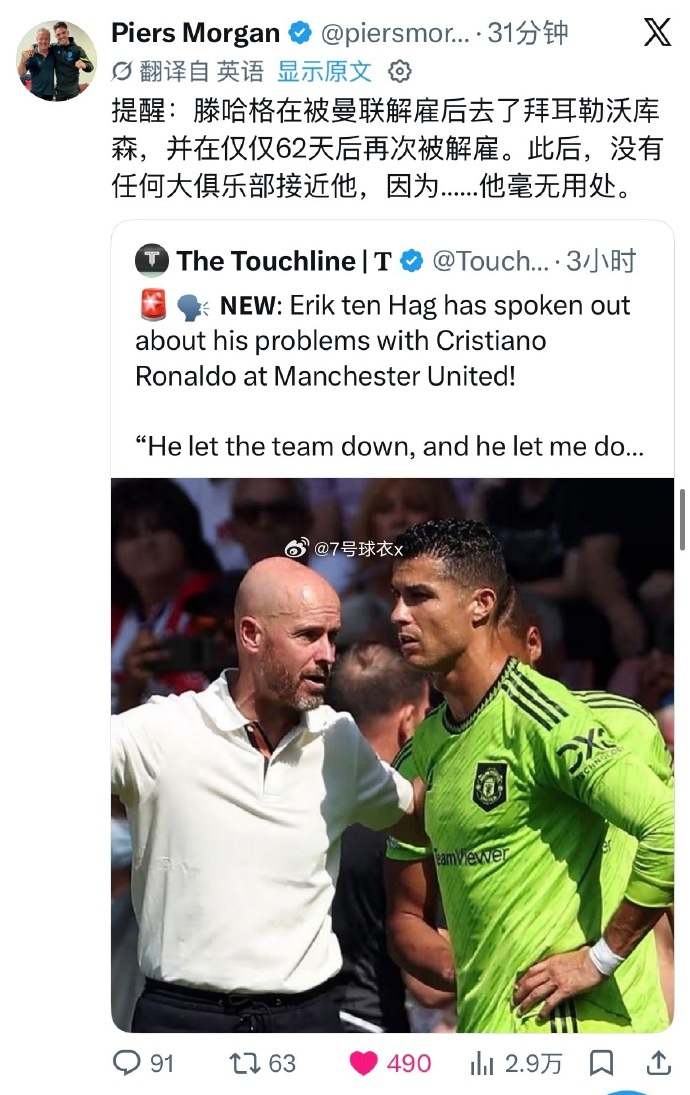Open the quoted ten Hag Ronaldo photo
The width and height of the screenshot is (690, 1095).
392,755
